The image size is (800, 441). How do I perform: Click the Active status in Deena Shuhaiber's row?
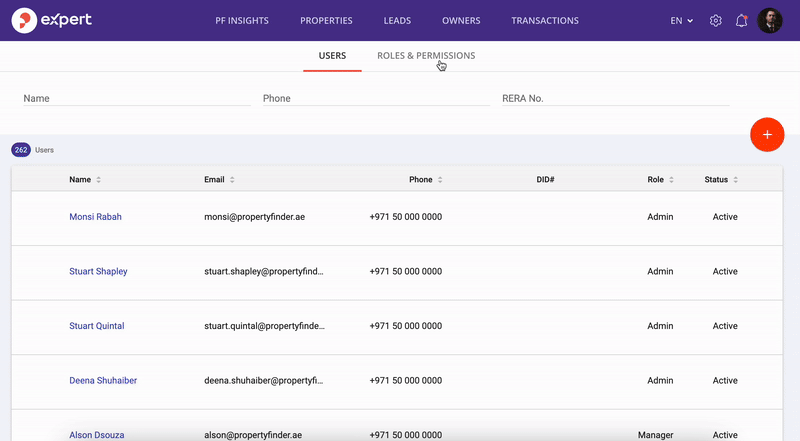point(725,381)
